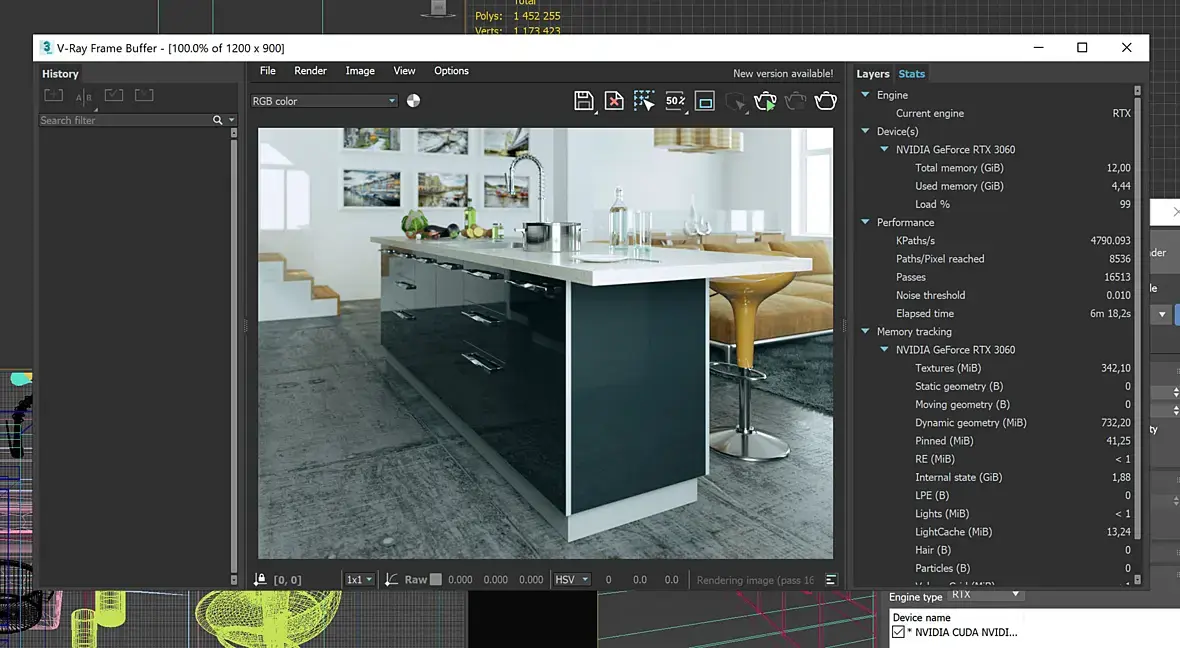
Task: Click the circular channel switch icon
Action: click(414, 100)
